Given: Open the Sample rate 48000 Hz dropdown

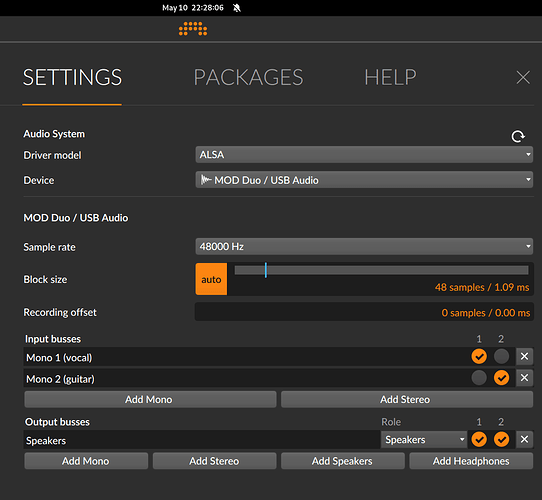Looking at the screenshot, I should click(x=364, y=247).
